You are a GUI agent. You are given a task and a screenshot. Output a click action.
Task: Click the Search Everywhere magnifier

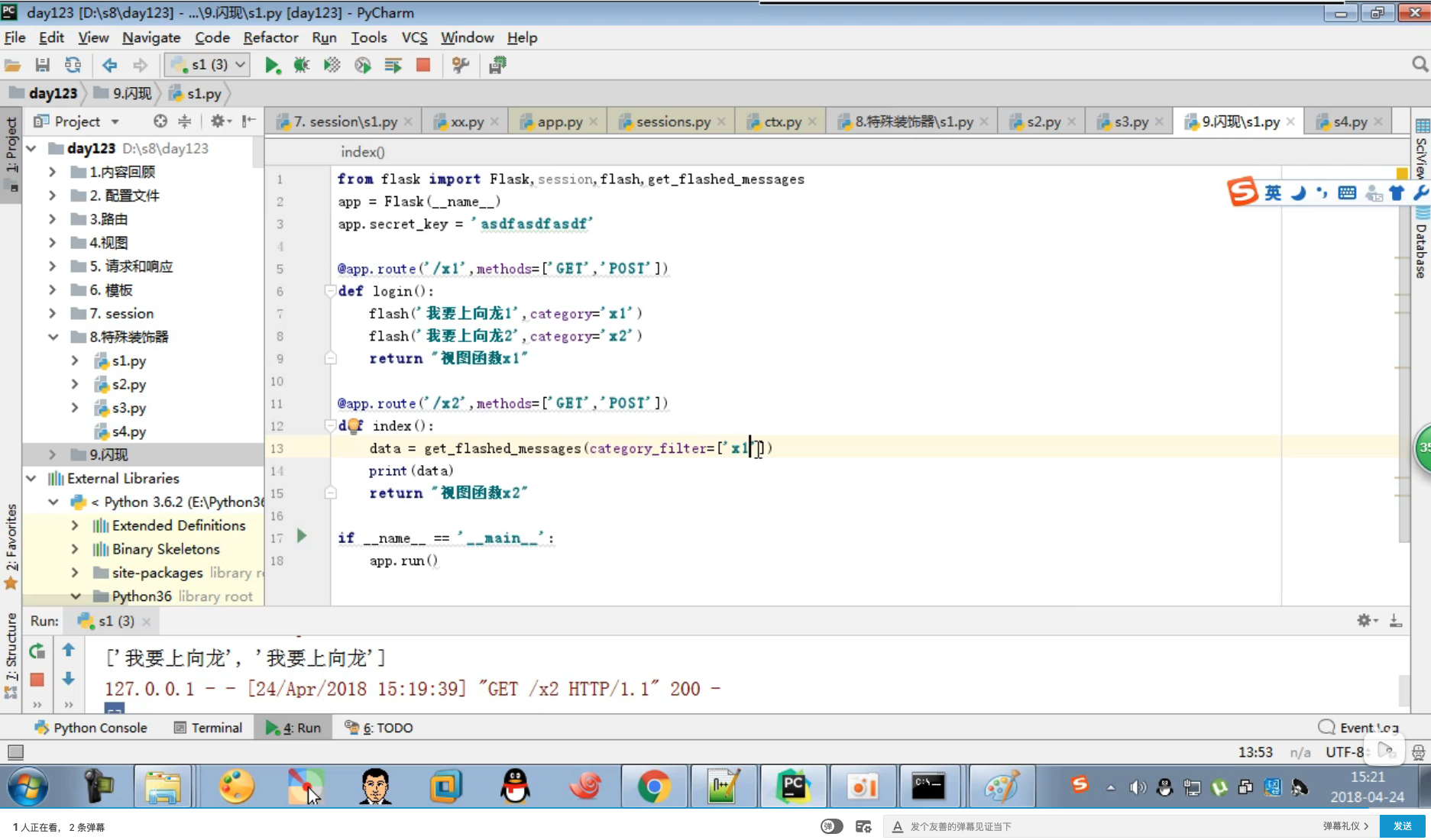(x=1420, y=65)
